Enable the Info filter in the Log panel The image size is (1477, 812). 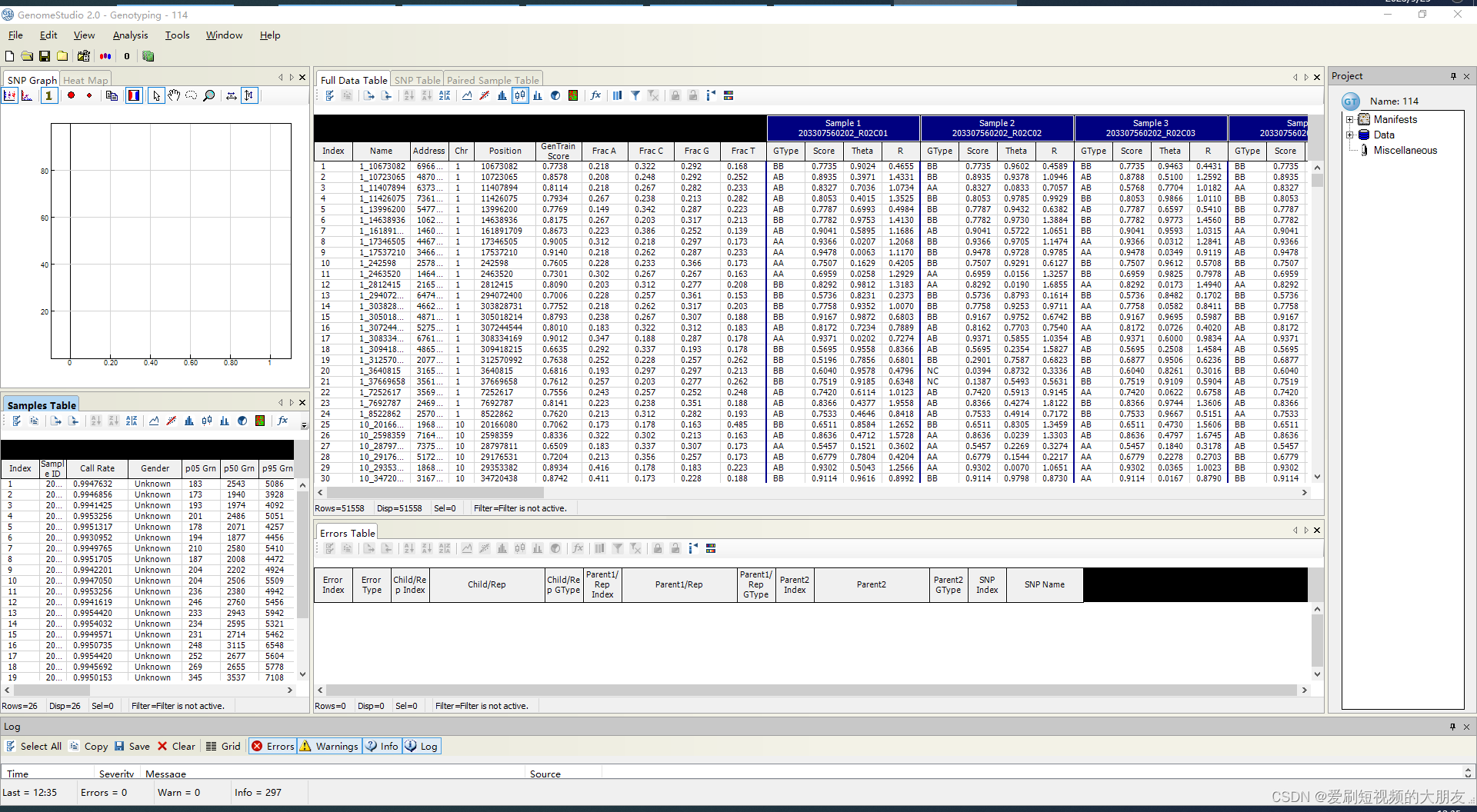tap(381, 746)
